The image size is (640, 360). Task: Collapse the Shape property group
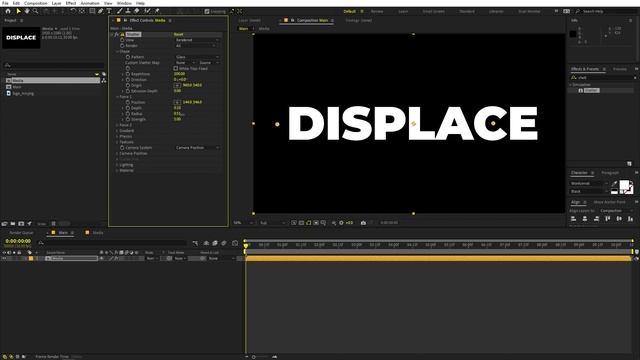pos(117,51)
